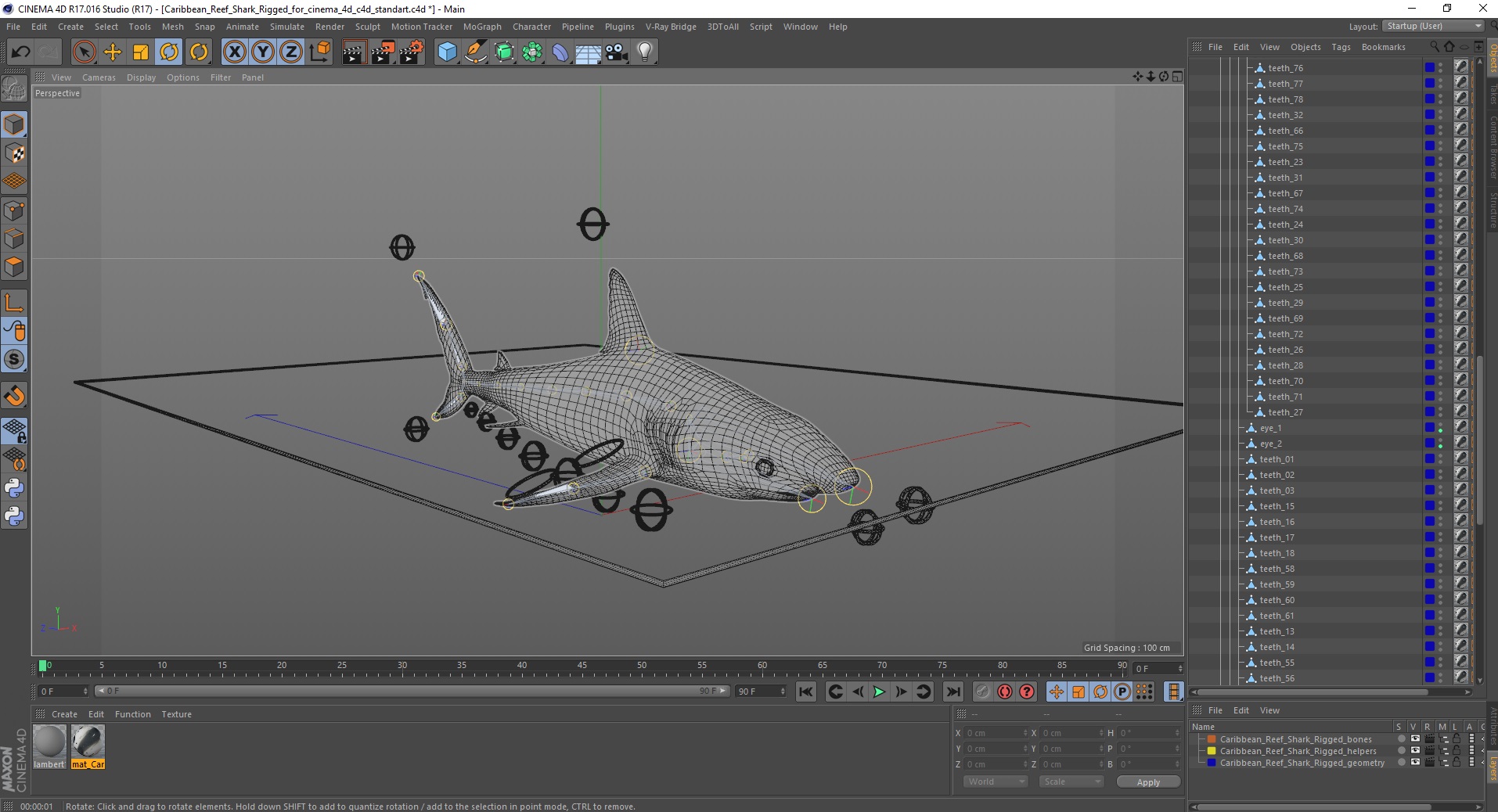Open the Bend deformer icon

(560, 52)
